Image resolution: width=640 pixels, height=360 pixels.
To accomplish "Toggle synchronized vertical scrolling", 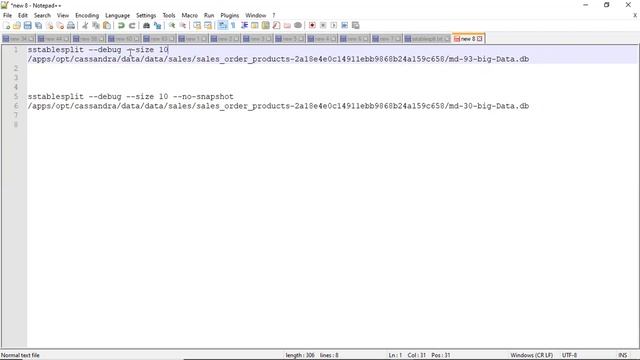I will (197, 25).
